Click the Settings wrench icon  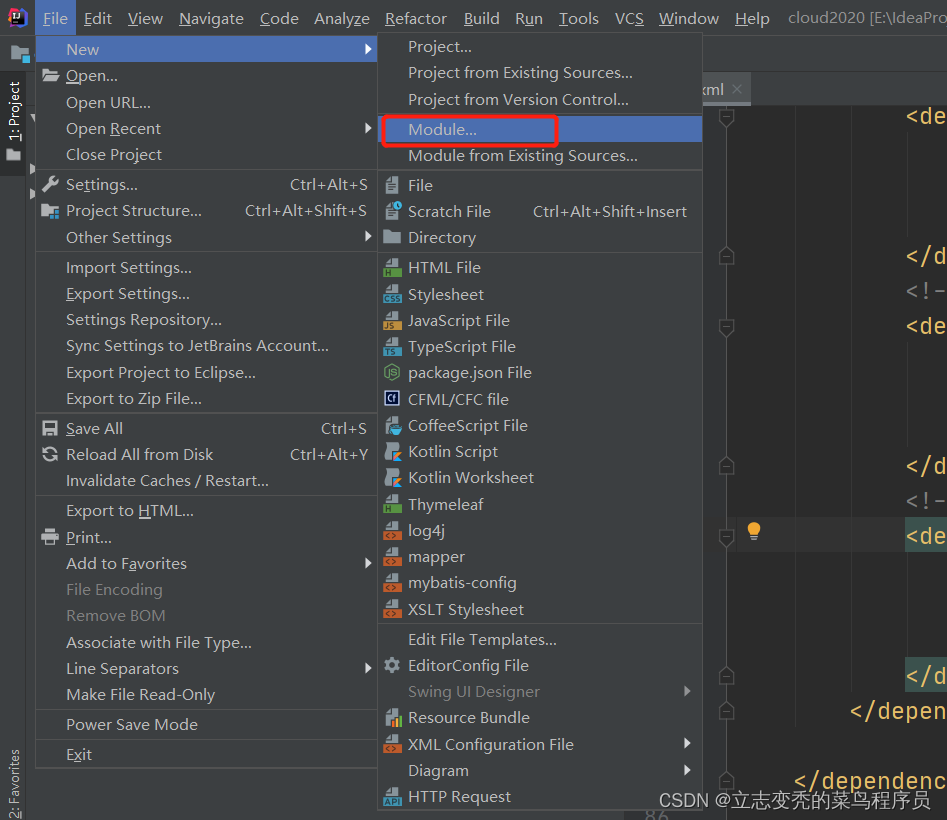pyautogui.click(x=50, y=184)
